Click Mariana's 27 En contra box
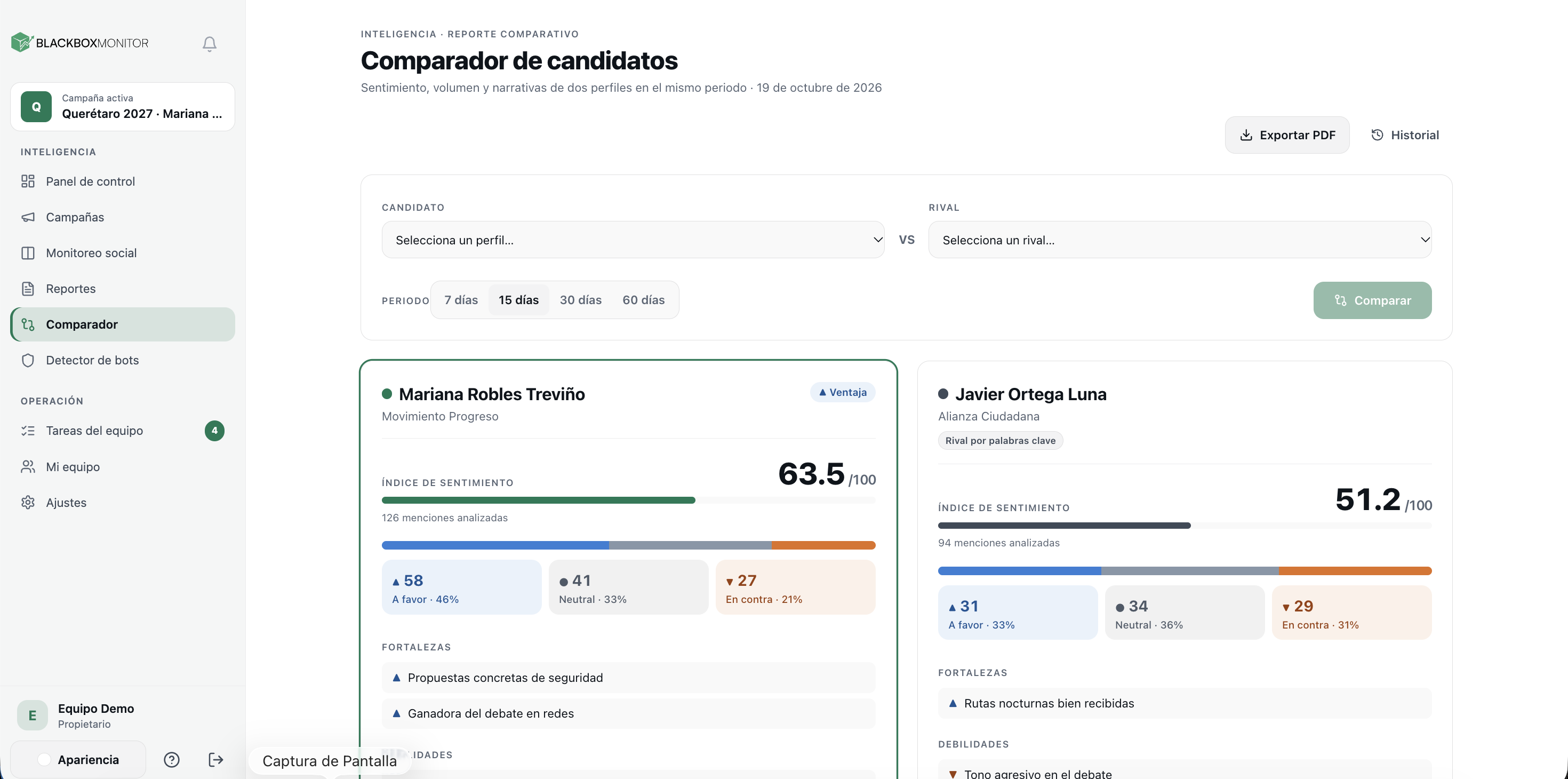The height and width of the screenshot is (779, 1568). 796,587
